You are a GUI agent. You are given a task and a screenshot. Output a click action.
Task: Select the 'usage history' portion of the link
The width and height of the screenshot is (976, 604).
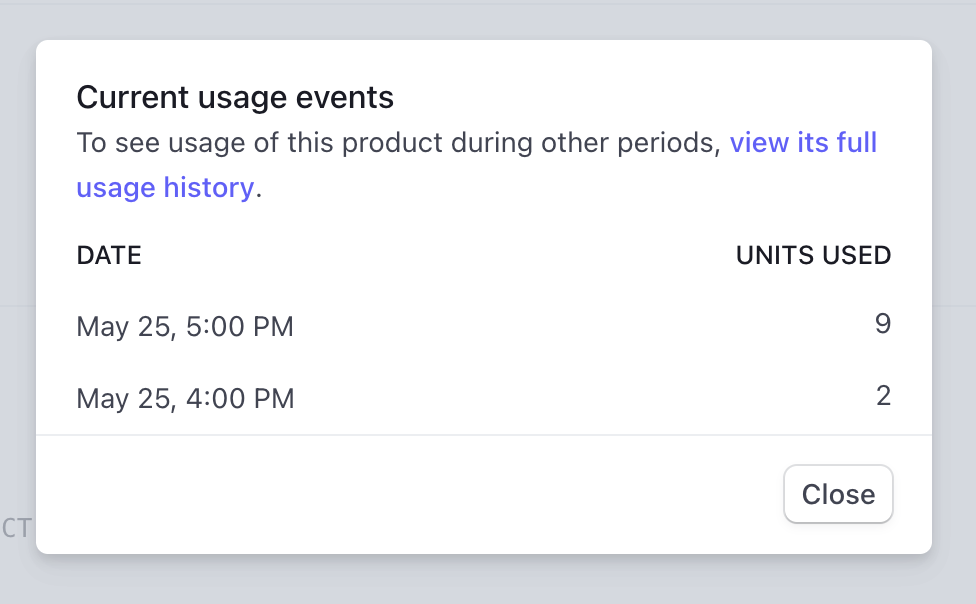pos(165,187)
